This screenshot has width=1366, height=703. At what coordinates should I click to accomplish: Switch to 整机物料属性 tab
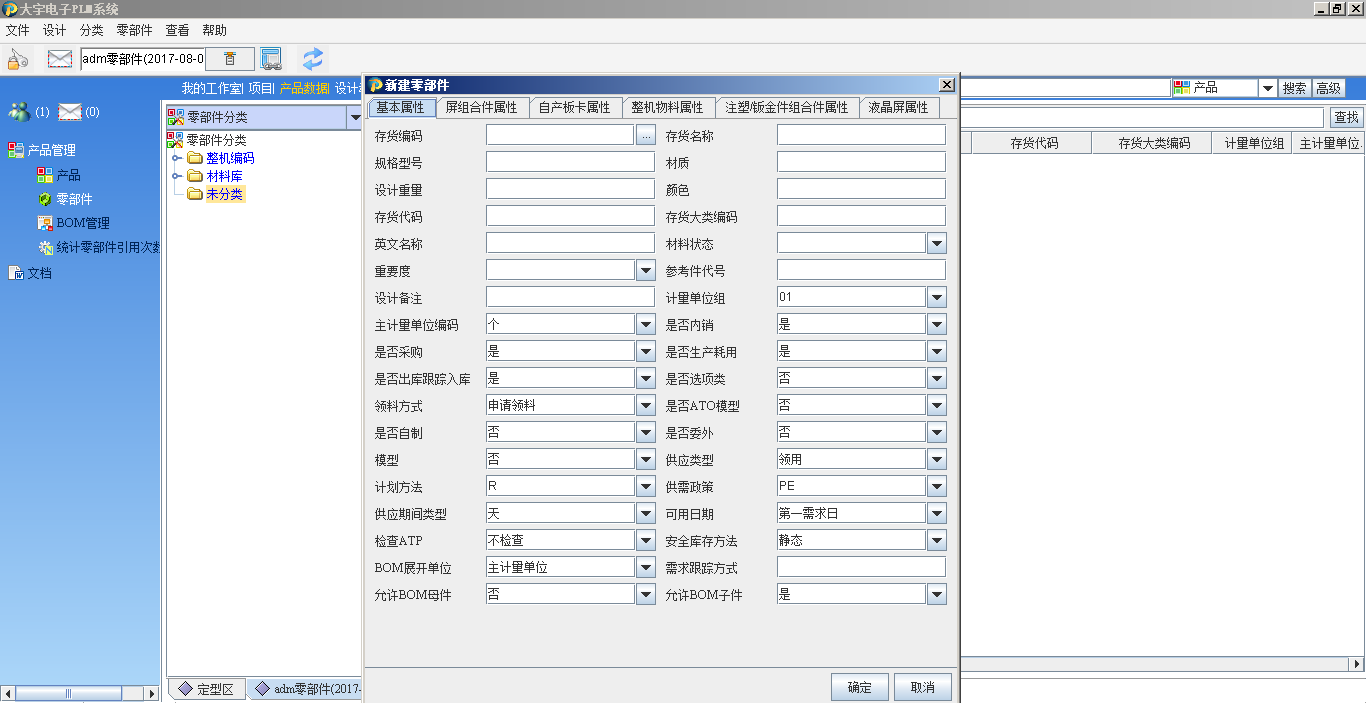point(667,107)
